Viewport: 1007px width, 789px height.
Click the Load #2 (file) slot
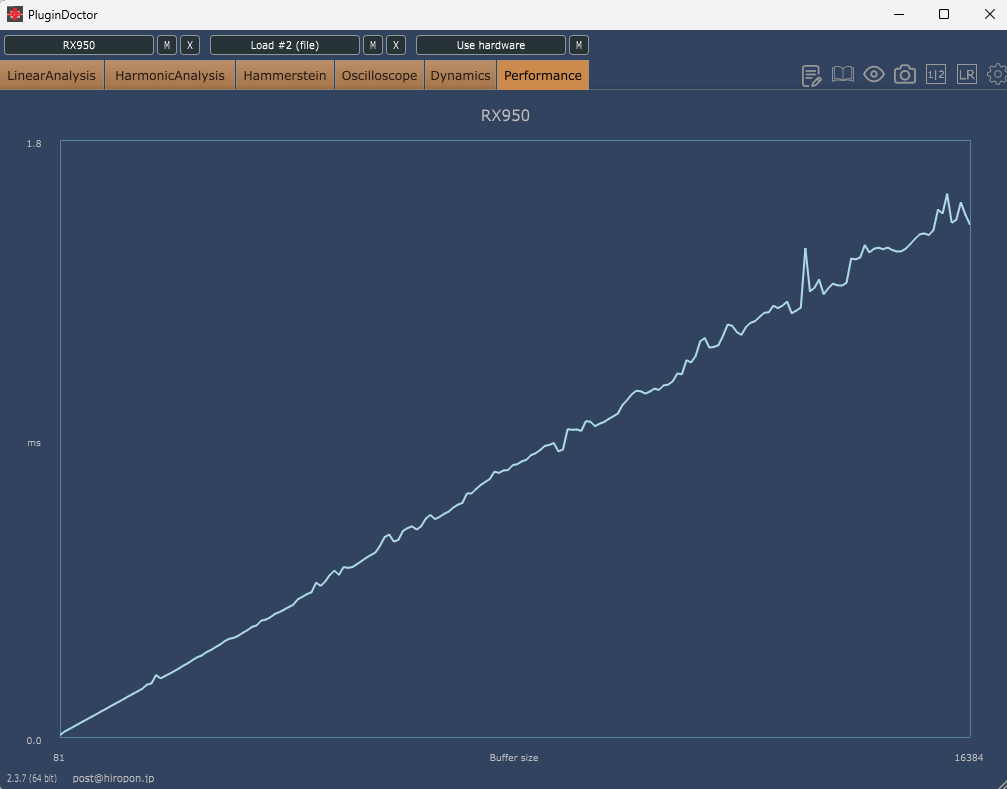point(285,45)
